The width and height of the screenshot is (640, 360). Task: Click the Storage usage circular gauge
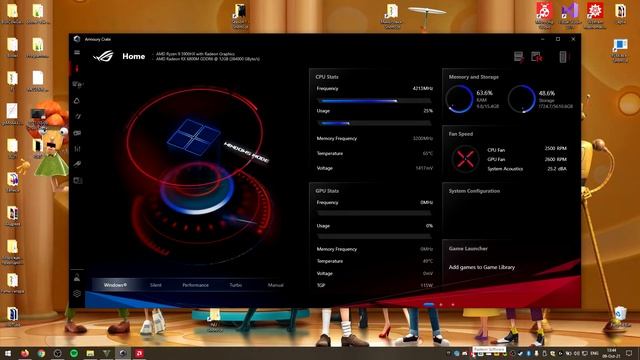click(x=522, y=99)
